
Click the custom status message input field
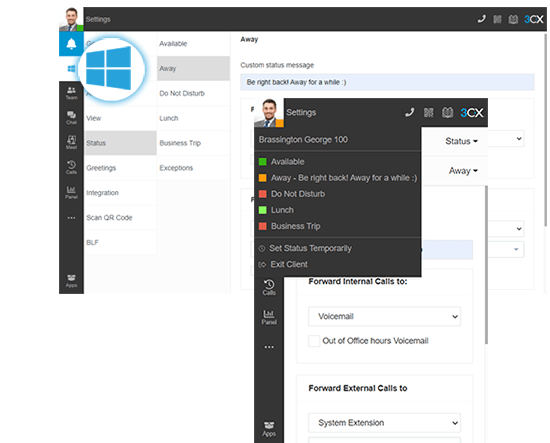tap(387, 82)
